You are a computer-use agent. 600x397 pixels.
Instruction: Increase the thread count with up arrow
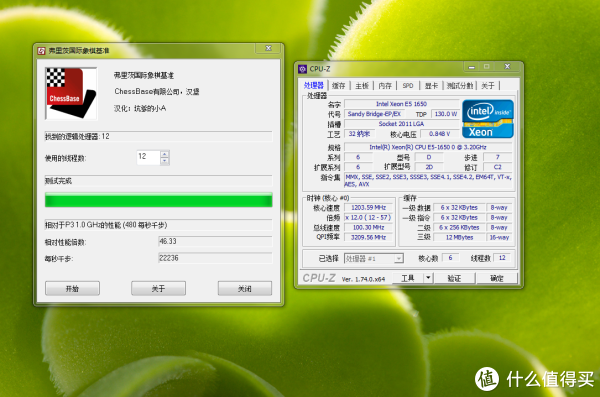tap(165, 154)
